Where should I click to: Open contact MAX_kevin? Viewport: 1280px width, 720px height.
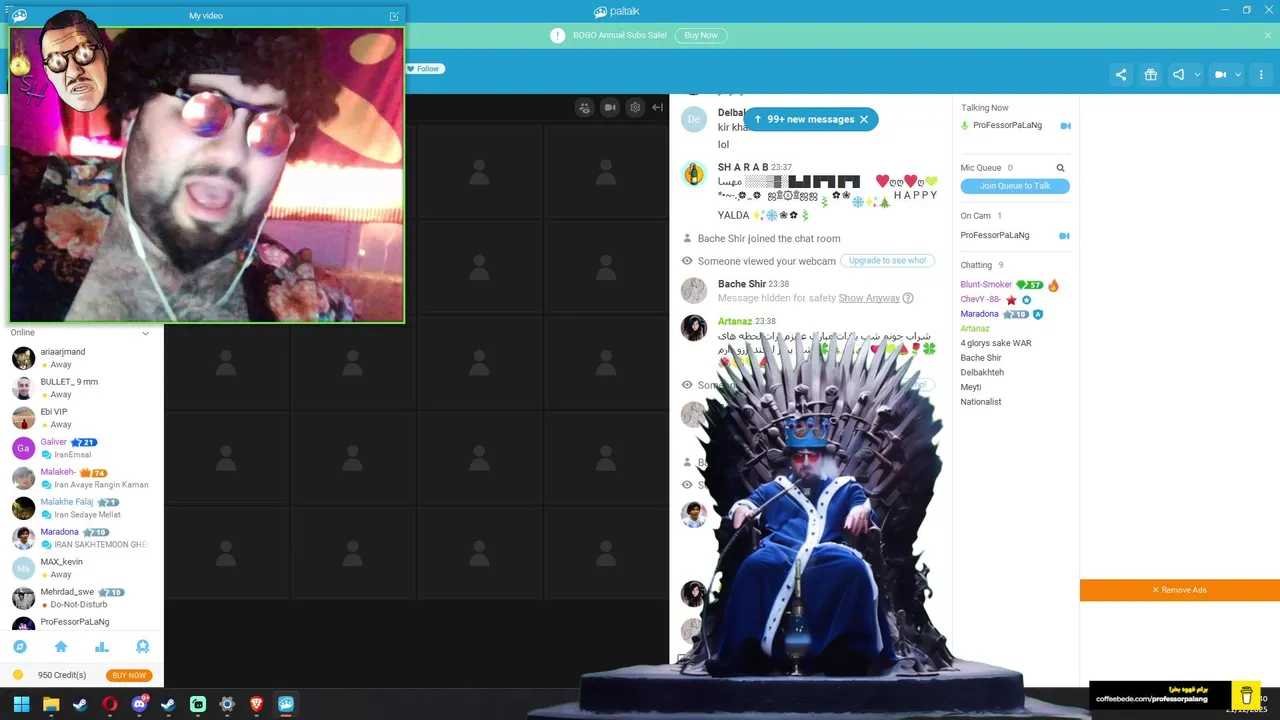pyautogui.click(x=82, y=568)
